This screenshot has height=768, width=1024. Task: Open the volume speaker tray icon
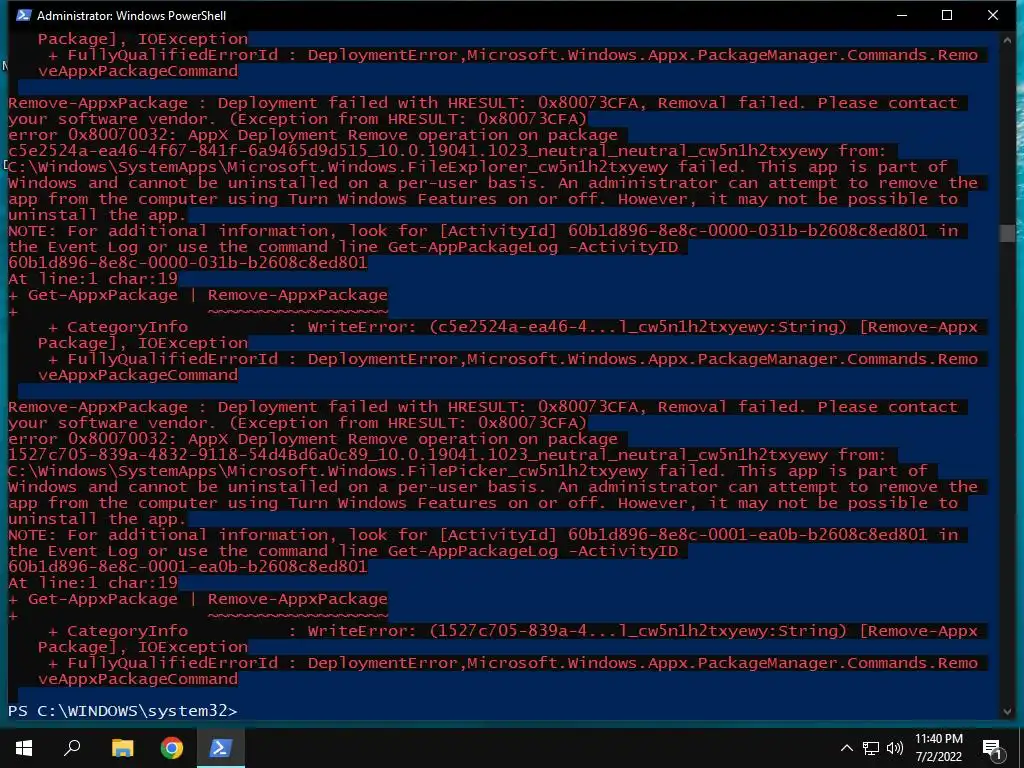(895, 748)
